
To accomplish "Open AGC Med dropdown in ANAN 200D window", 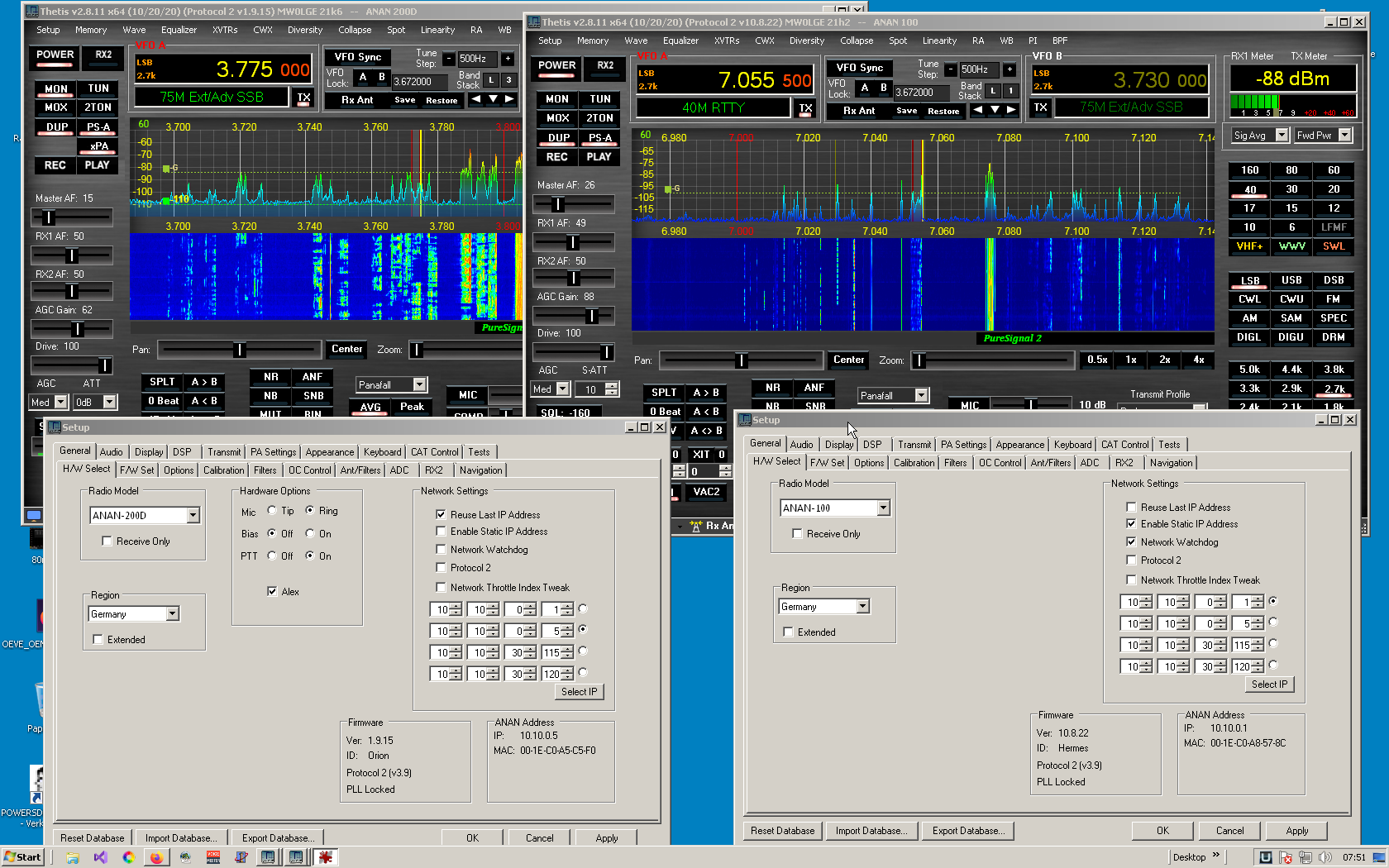I will [x=60, y=403].
